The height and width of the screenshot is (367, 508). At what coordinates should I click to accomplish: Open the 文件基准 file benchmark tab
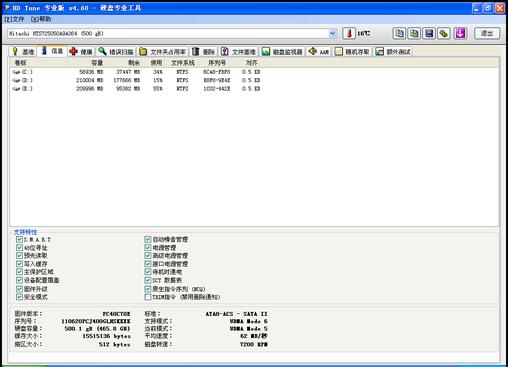(x=239, y=52)
